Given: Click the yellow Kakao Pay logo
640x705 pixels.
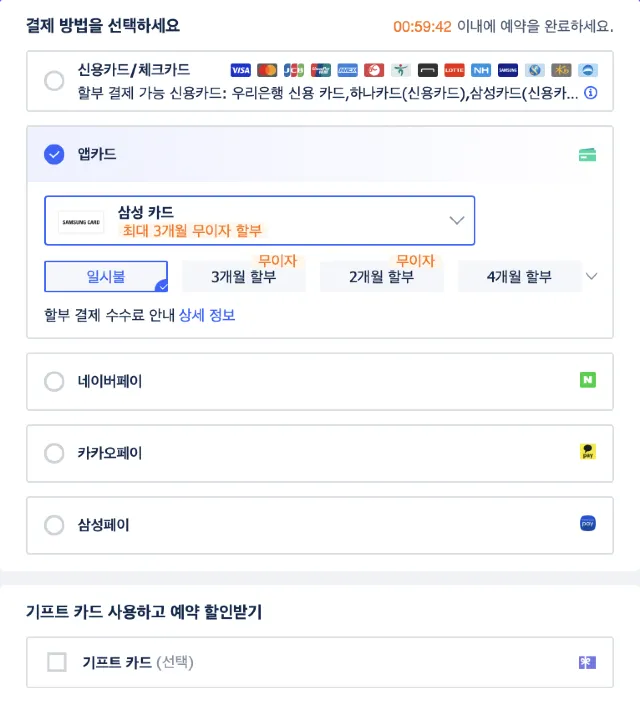Looking at the screenshot, I should 588,452.
